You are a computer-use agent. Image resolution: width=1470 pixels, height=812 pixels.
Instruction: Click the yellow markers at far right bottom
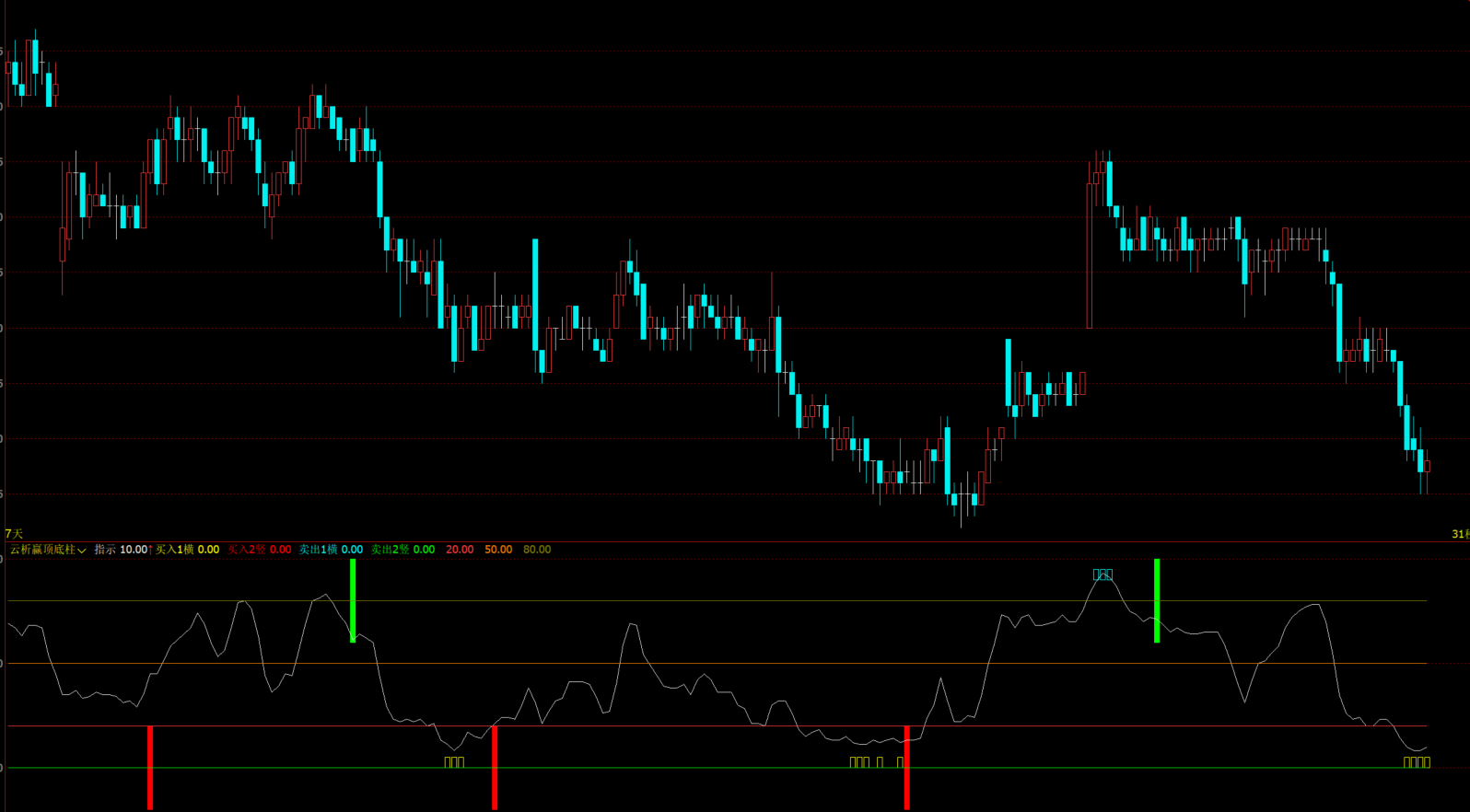[1416, 762]
